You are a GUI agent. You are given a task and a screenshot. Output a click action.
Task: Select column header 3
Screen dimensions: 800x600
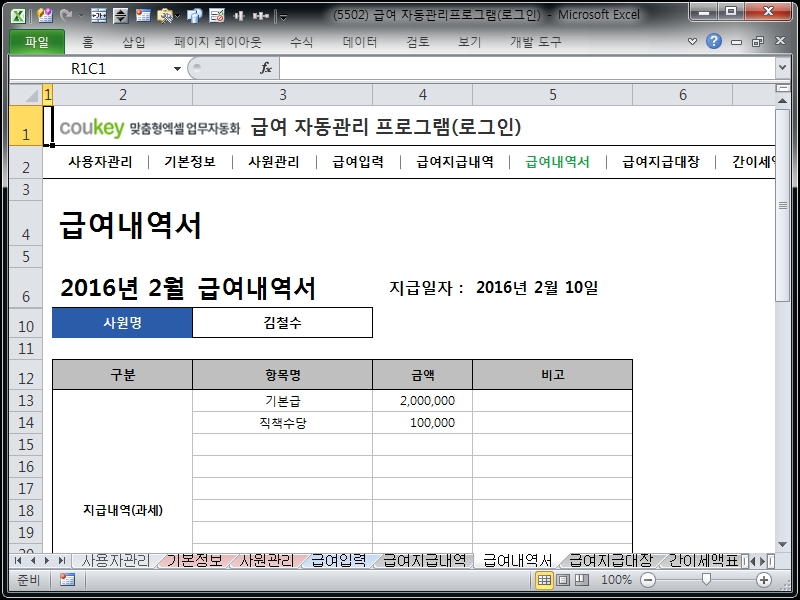point(283,94)
